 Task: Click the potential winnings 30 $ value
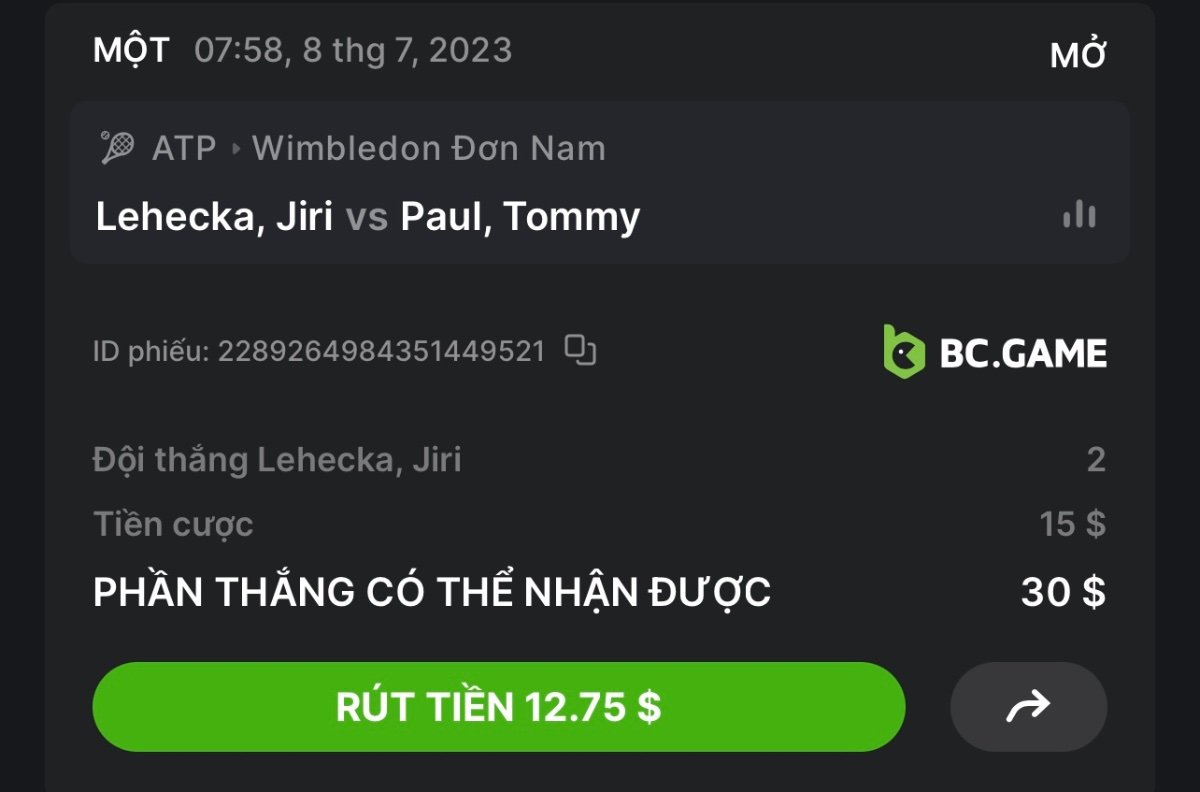1063,593
